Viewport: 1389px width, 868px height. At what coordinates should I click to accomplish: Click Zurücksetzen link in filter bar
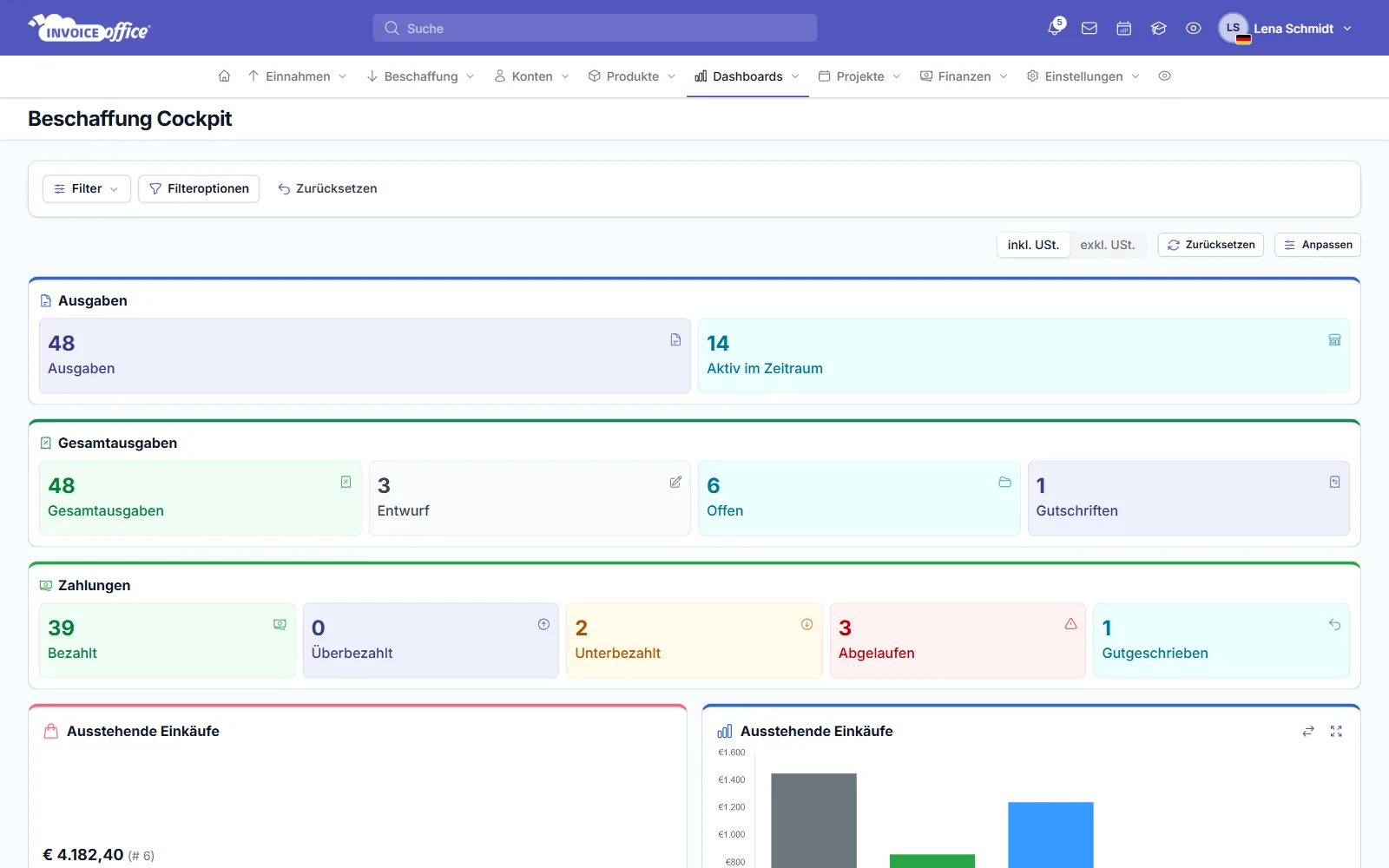pyautogui.click(x=327, y=188)
